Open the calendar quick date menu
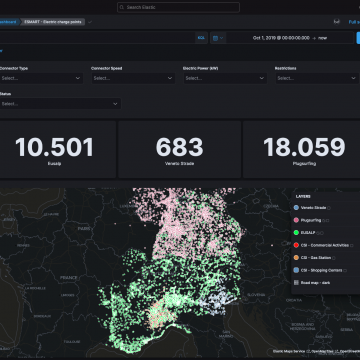The image size is (360, 360). [x=218, y=38]
